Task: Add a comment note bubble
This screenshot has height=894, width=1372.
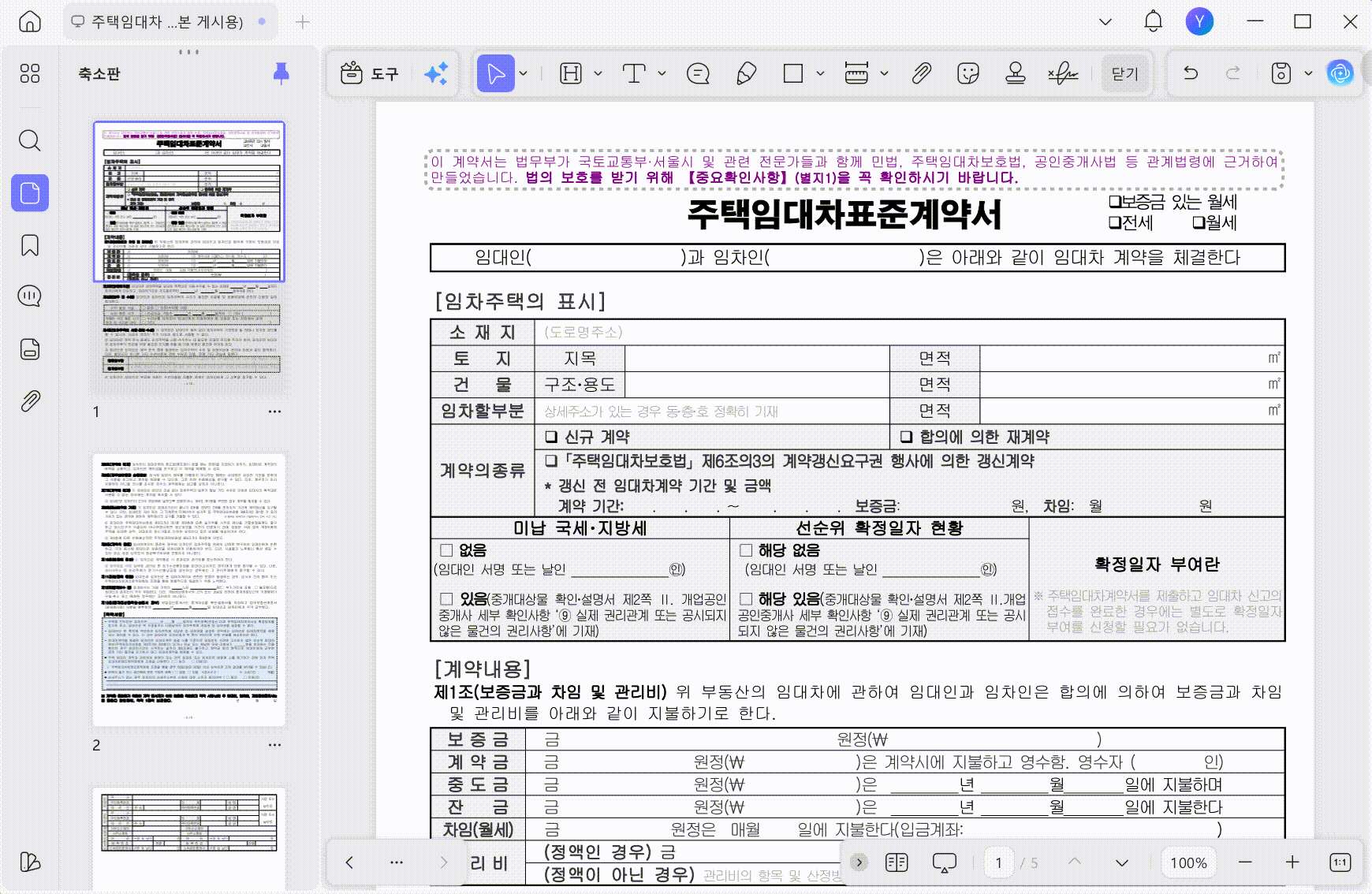Action: click(x=698, y=73)
